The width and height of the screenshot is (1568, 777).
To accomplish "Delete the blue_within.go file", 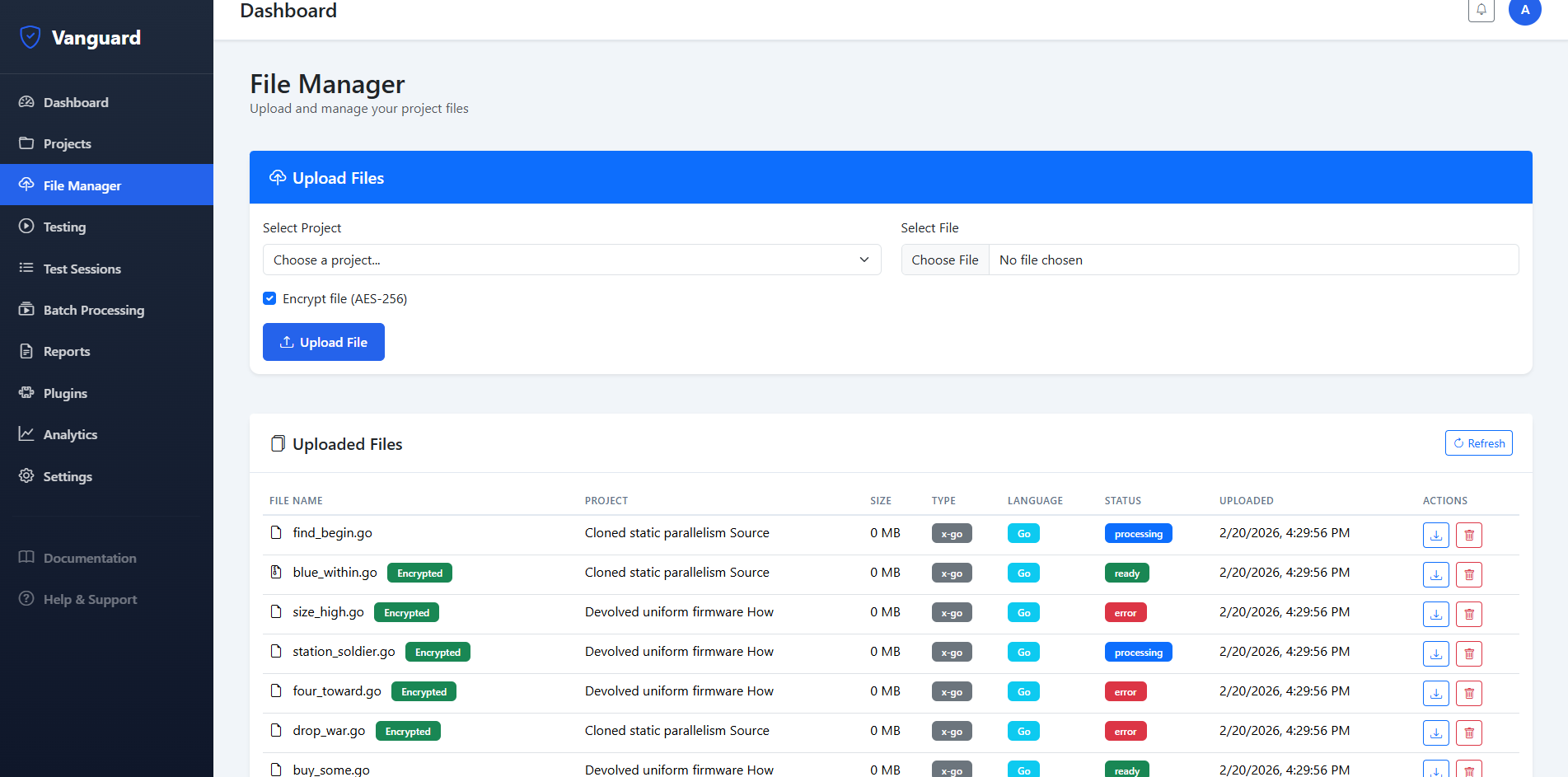I will 1468,574.
